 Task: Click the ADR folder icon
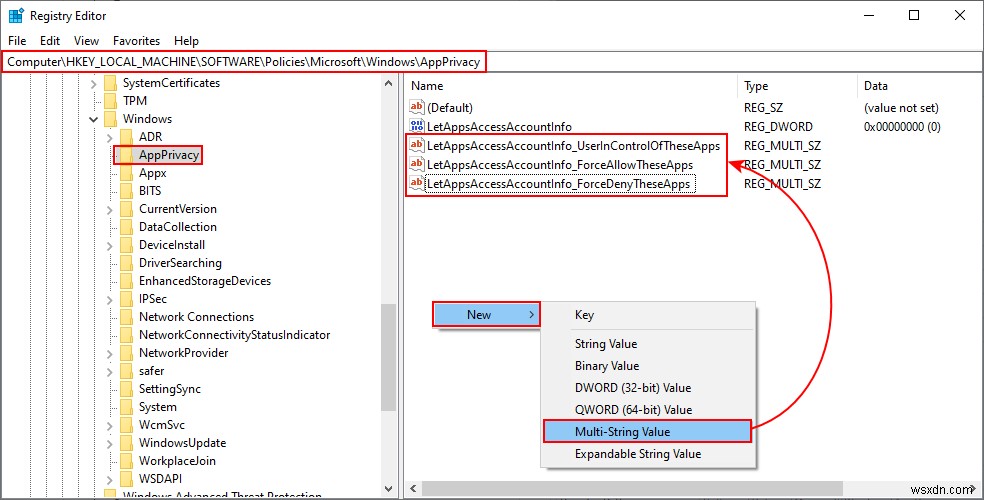(x=127, y=137)
